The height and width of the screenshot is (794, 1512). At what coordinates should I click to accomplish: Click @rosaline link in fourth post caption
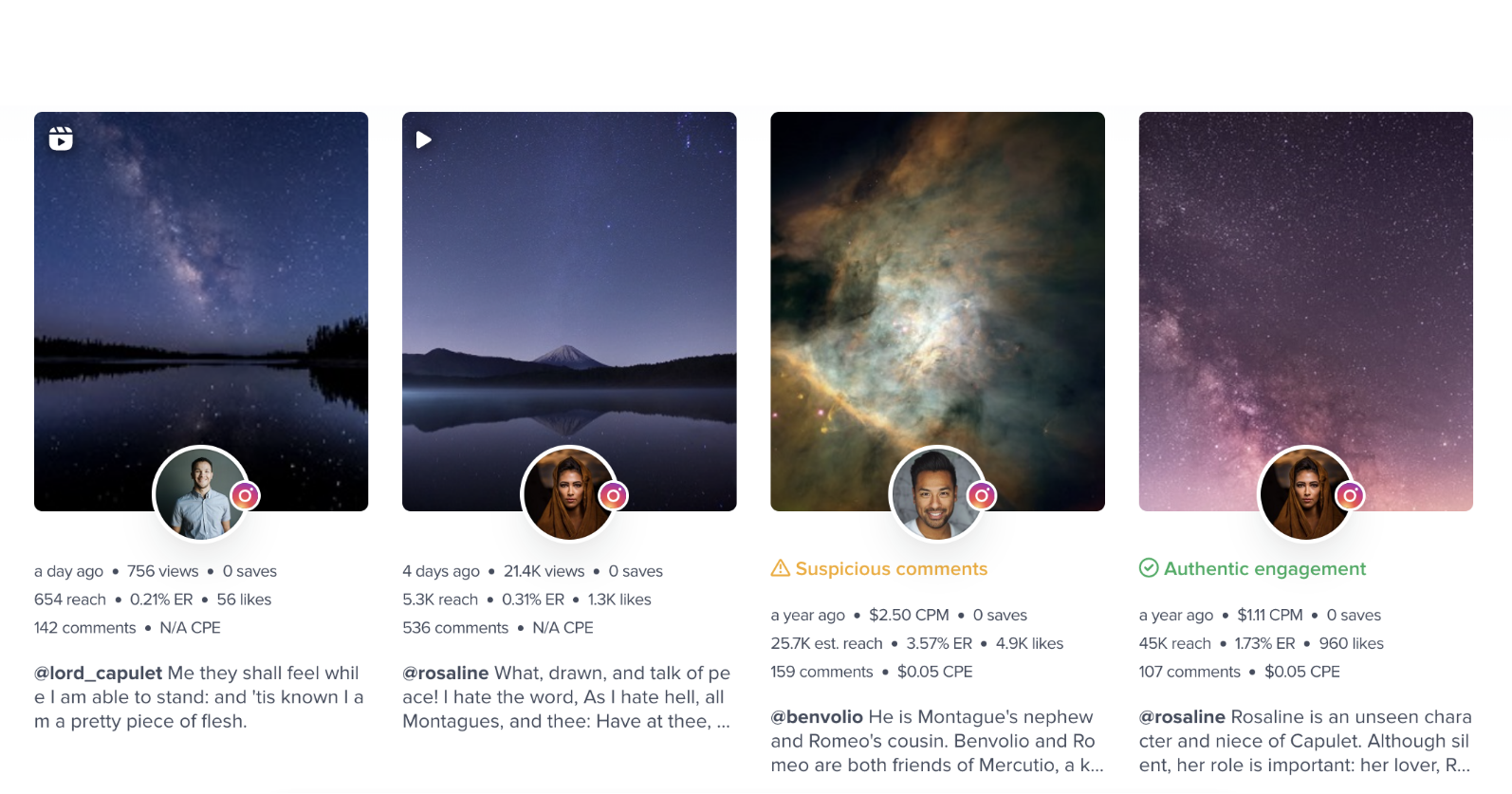pyautogui.click(x=1182, y=716)
